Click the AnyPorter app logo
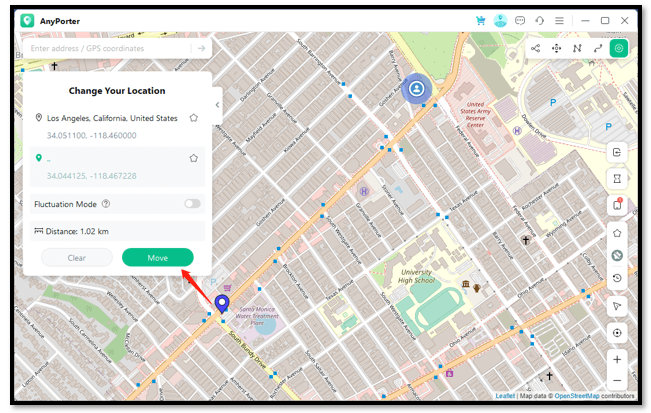651x413 pixels. pyautogui.click(x=27, y=21)
